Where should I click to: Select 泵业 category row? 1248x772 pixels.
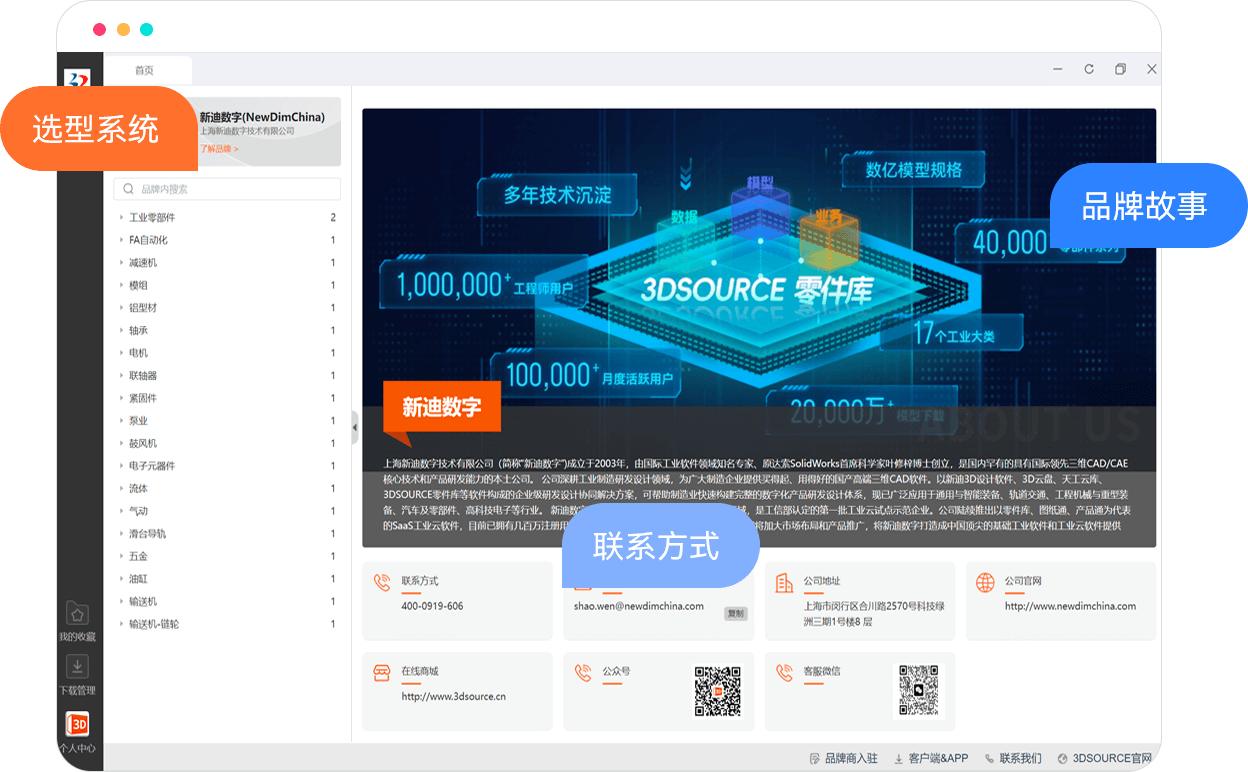[x=227, y=421]
